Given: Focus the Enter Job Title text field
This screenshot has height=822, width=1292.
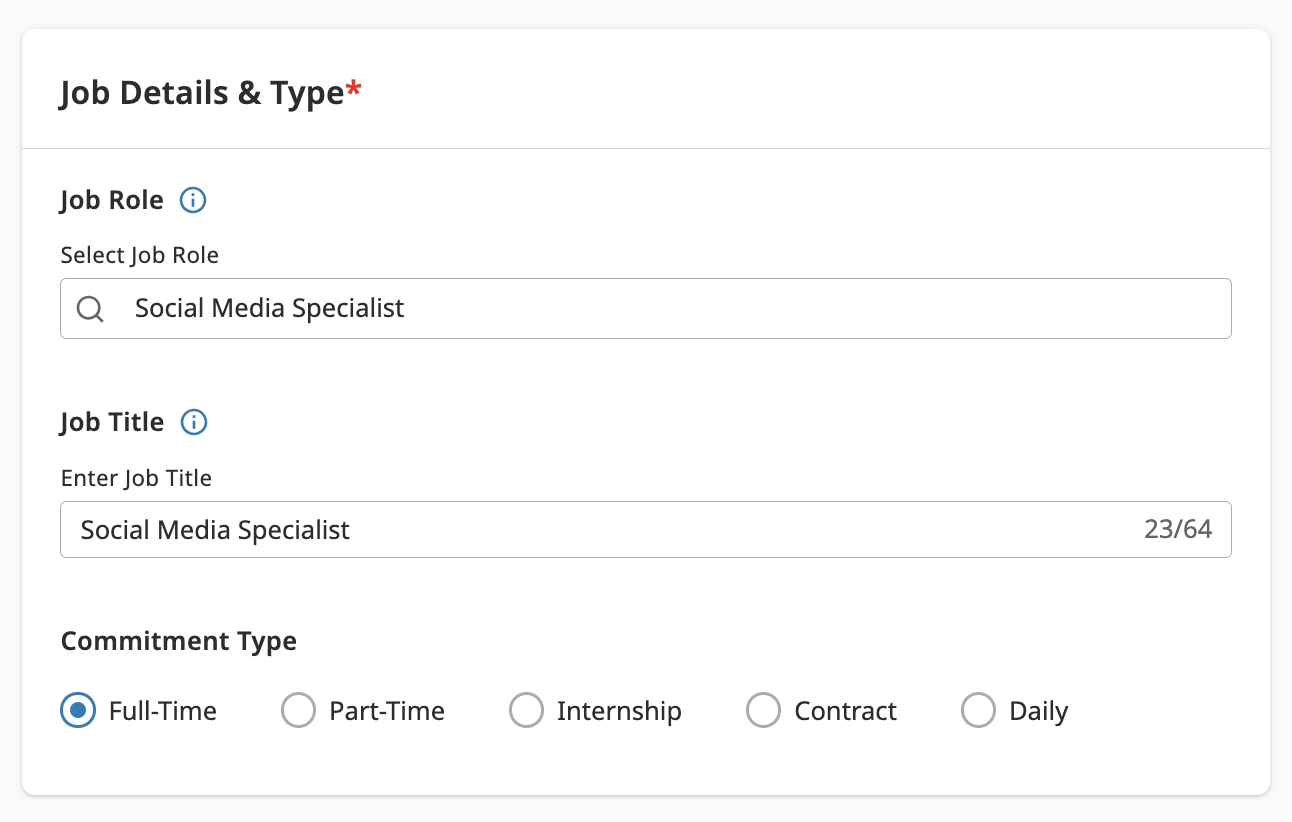Looking at the screenshot, I should 646,529.
